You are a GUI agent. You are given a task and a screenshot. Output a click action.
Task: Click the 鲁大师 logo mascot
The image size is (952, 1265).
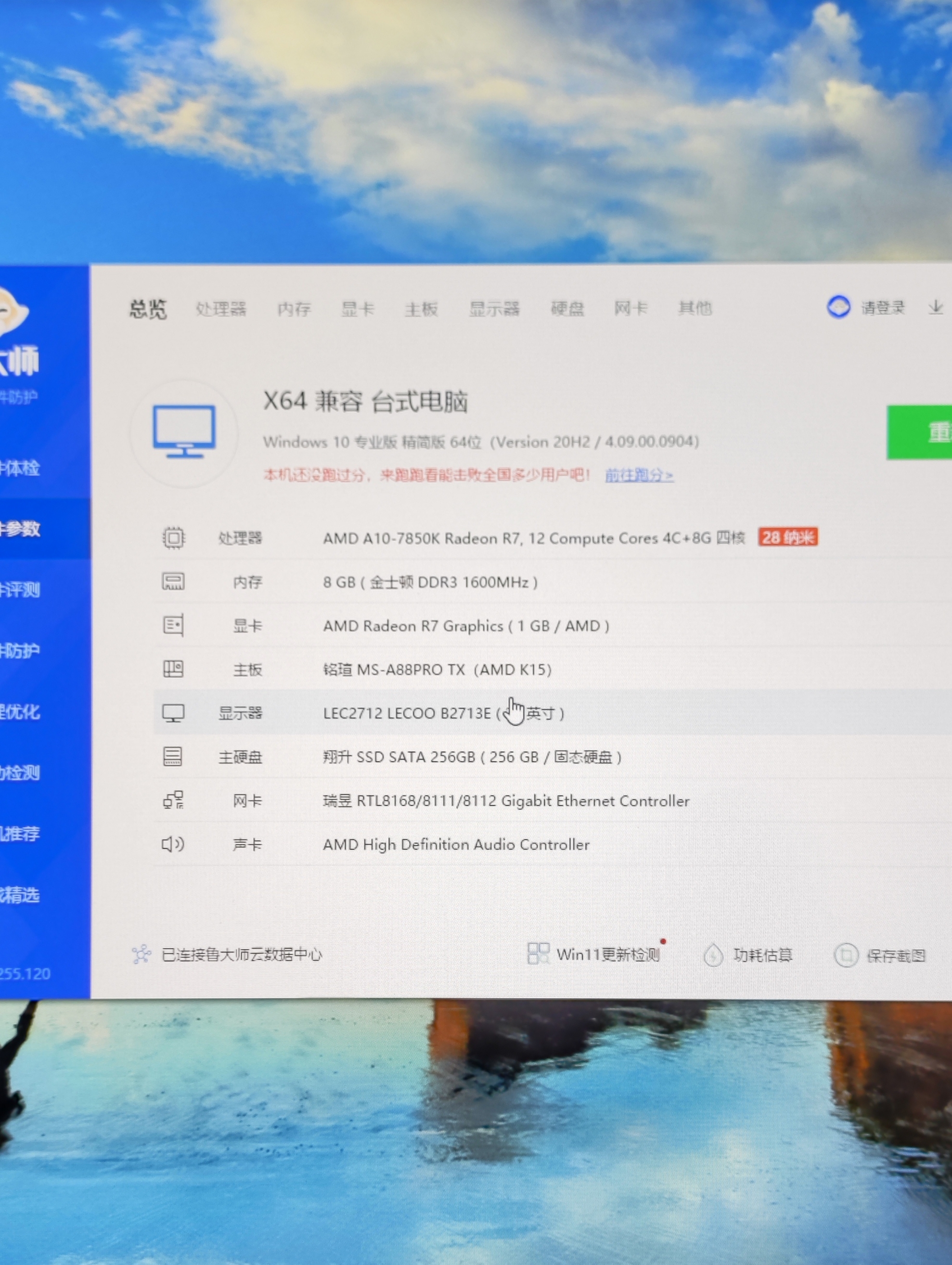(x=13, y=312)
